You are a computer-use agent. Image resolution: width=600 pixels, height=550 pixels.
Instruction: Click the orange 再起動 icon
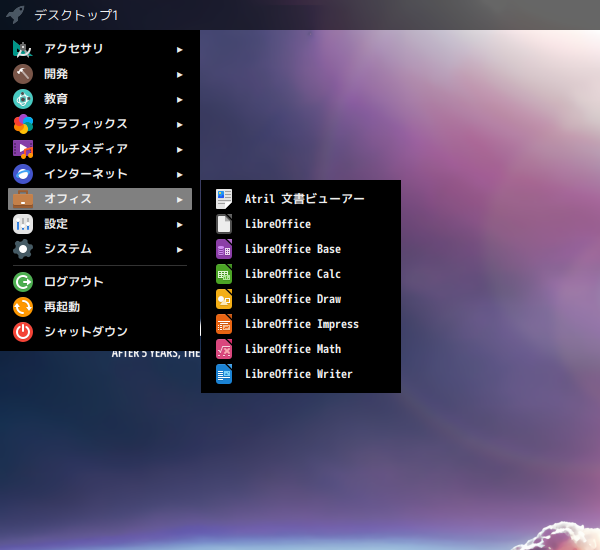point(23,307)
